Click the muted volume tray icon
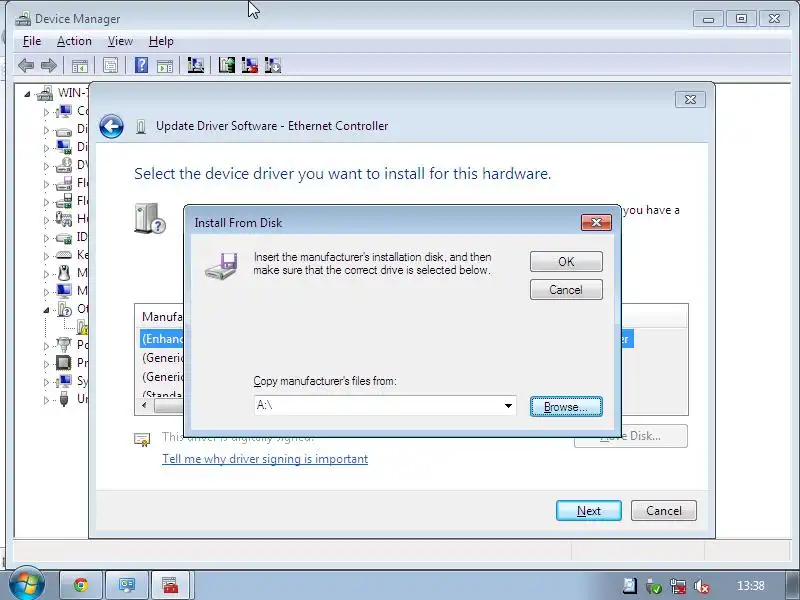This screenshot has width=800, height=600. pos(702,587)
